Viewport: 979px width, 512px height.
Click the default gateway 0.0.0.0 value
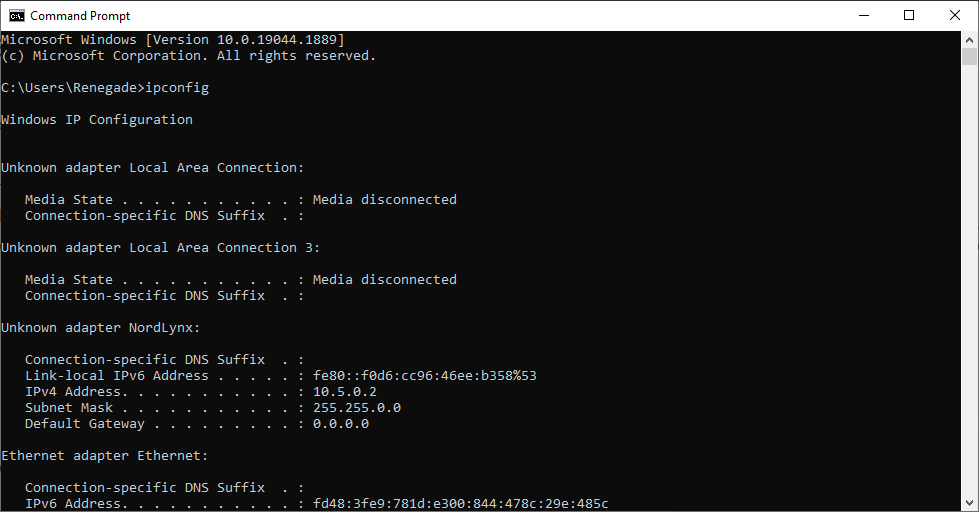[x=341, y=423]
